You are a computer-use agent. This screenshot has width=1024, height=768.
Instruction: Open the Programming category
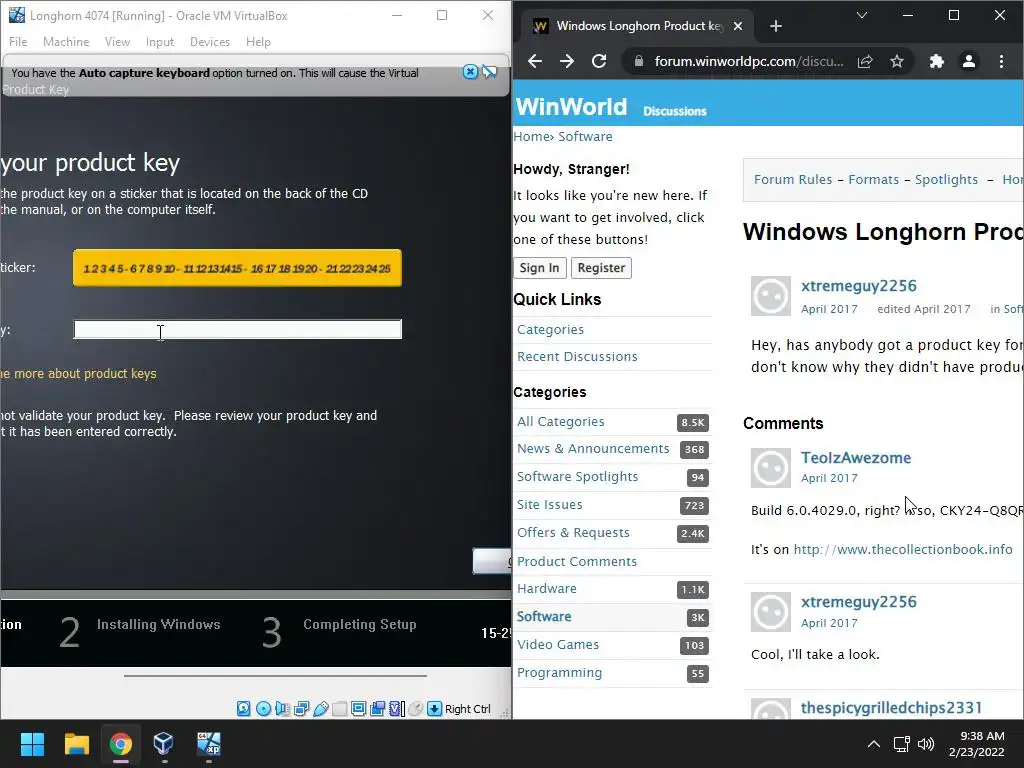click(560, 673)
